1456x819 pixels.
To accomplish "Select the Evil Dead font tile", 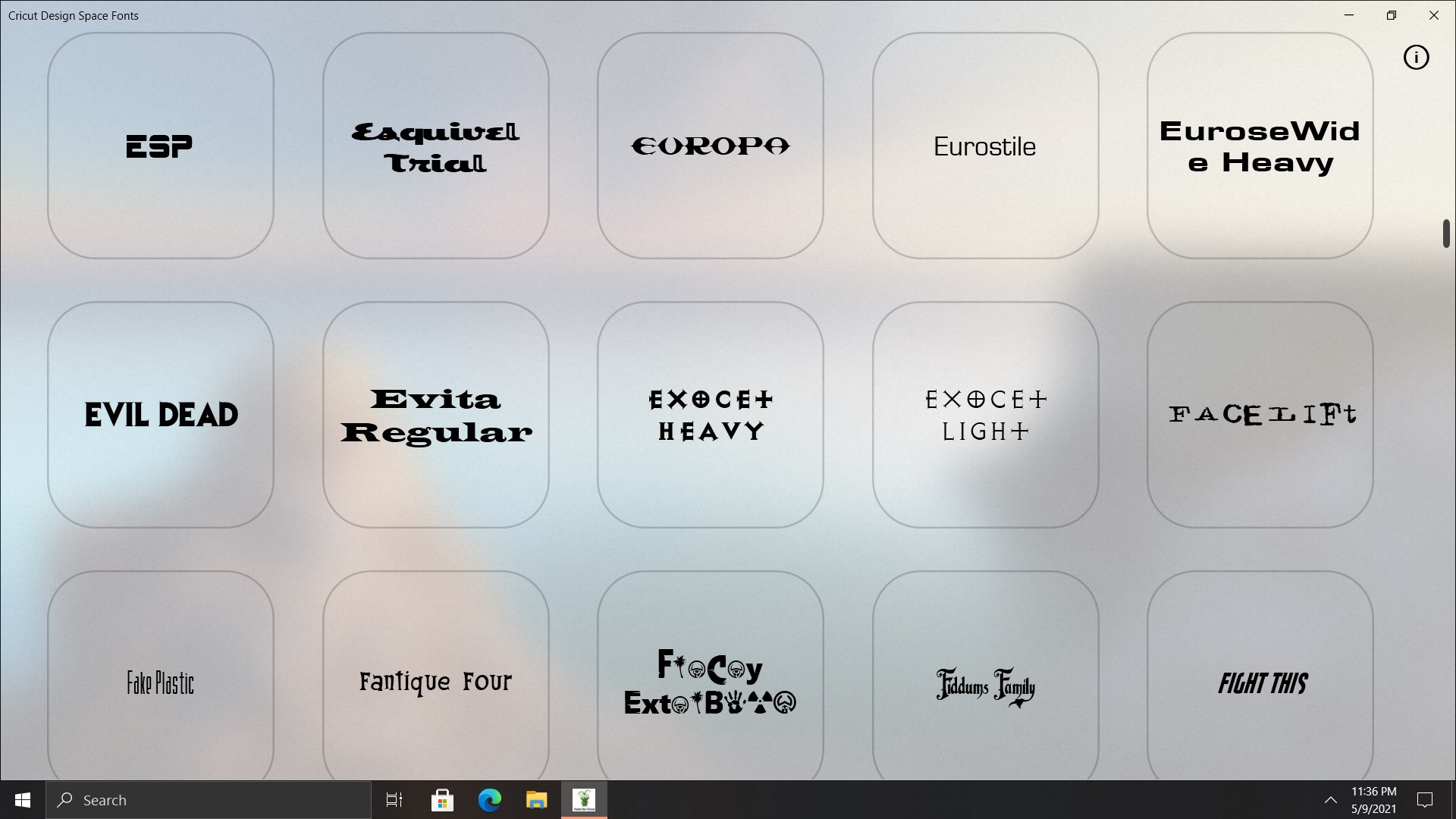I will click(x=160, y=414).
